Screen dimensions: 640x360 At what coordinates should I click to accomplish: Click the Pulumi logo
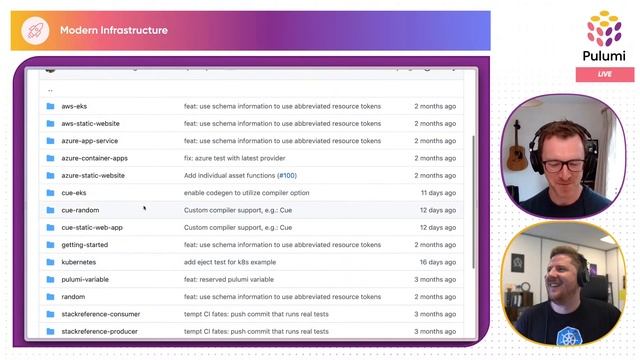tap(604, 36)
